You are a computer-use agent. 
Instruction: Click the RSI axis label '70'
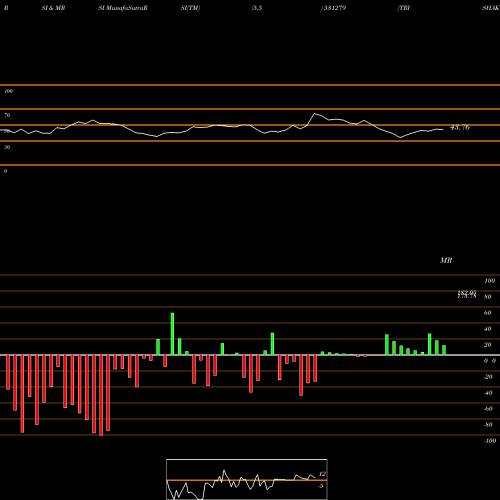tap(7, 115)
